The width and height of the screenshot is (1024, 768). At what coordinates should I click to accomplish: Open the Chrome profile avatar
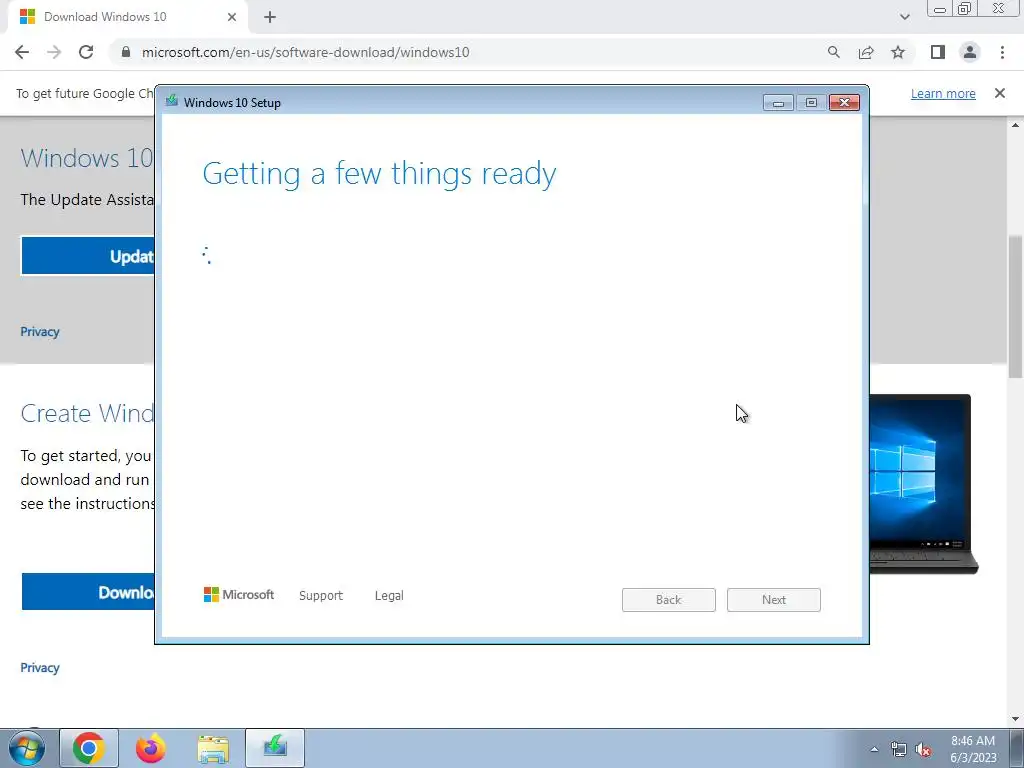(970, 52)
